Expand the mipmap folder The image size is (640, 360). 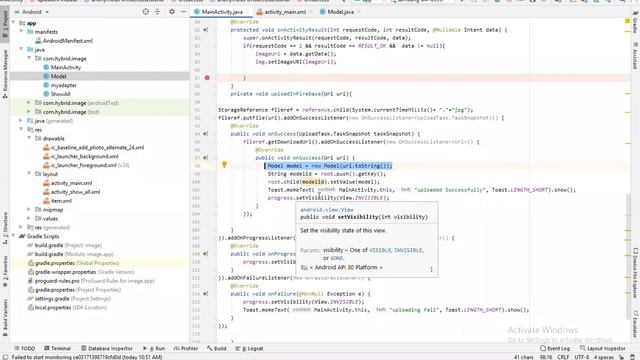coord(29,210)
